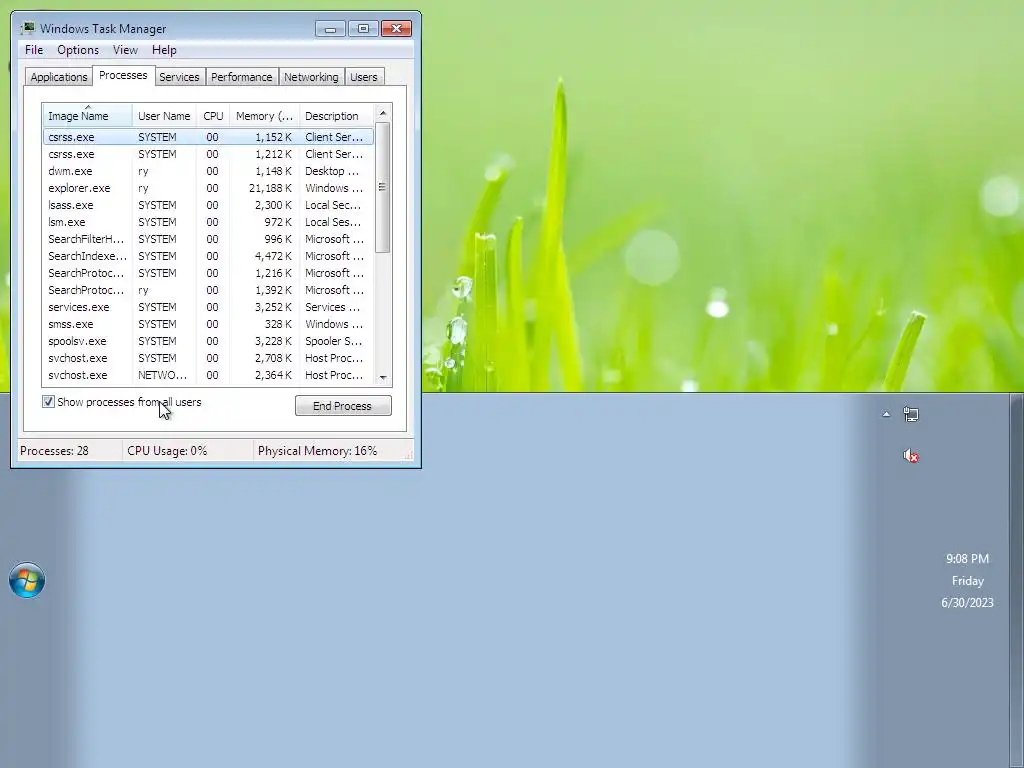Click the 6/30/2023 date on taskbar
This screenshot has height=768, width=1024.
tap(967, 602)
